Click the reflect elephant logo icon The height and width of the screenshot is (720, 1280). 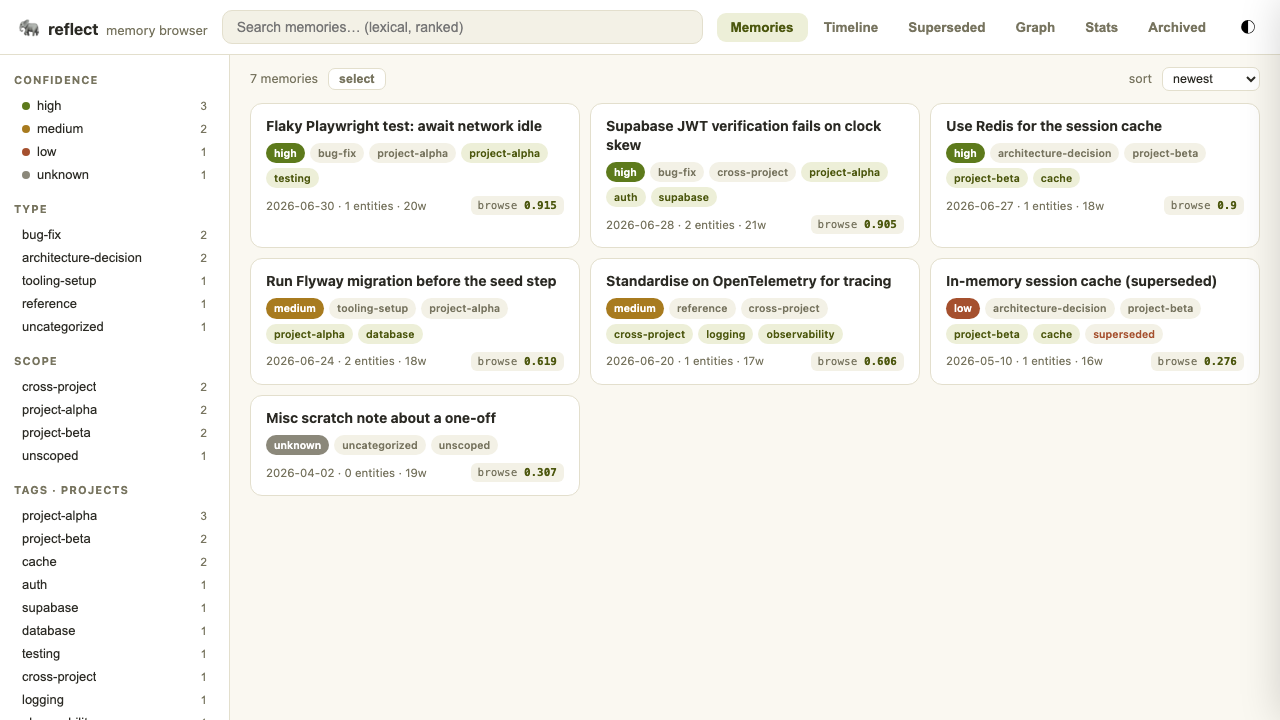tap(29, 28)
